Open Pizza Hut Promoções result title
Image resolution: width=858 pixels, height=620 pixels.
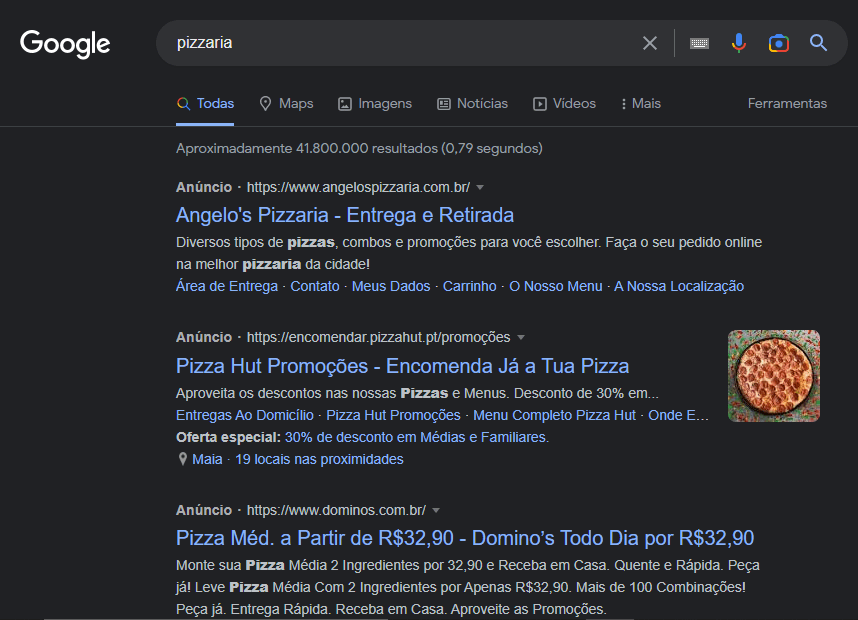point(402,366)
